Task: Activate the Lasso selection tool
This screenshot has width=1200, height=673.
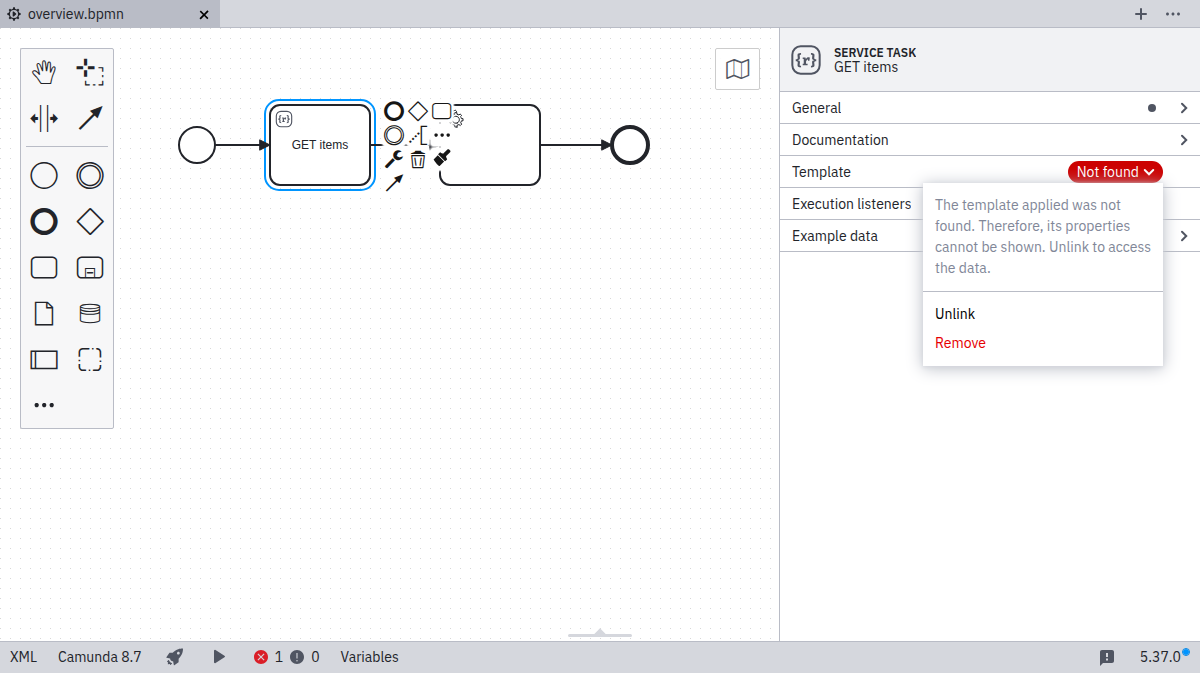Action: tap(90, 72)
